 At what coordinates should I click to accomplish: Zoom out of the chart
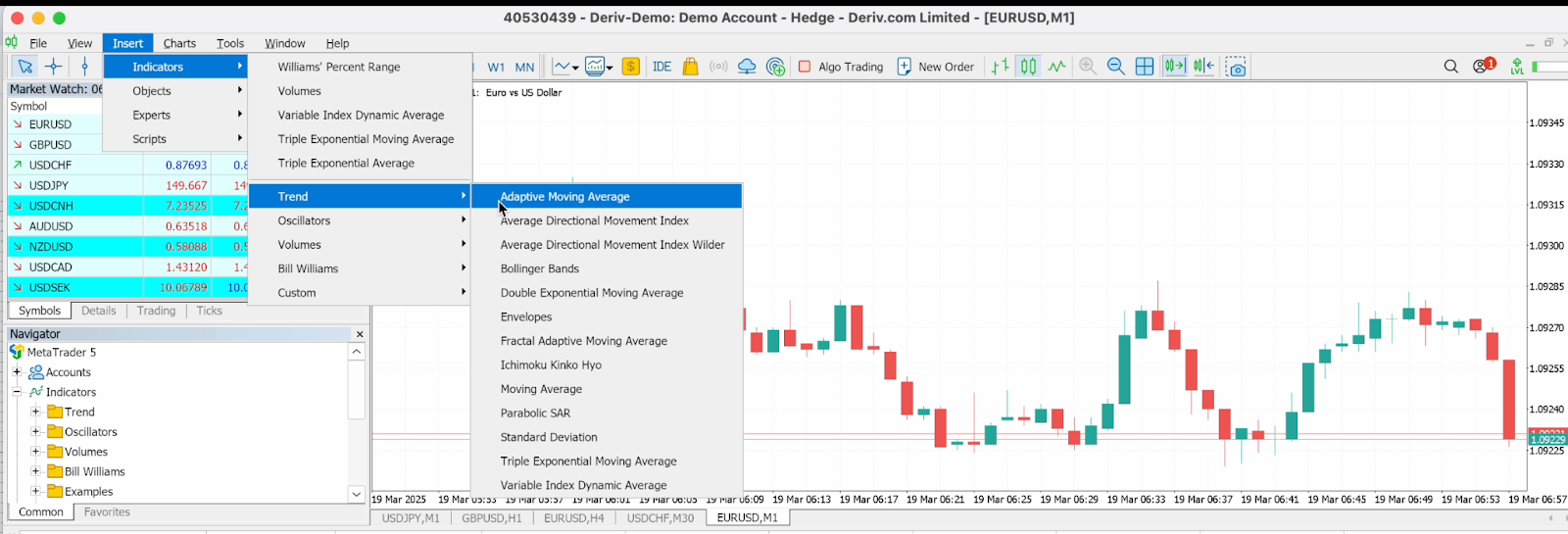pos(1115,67)
